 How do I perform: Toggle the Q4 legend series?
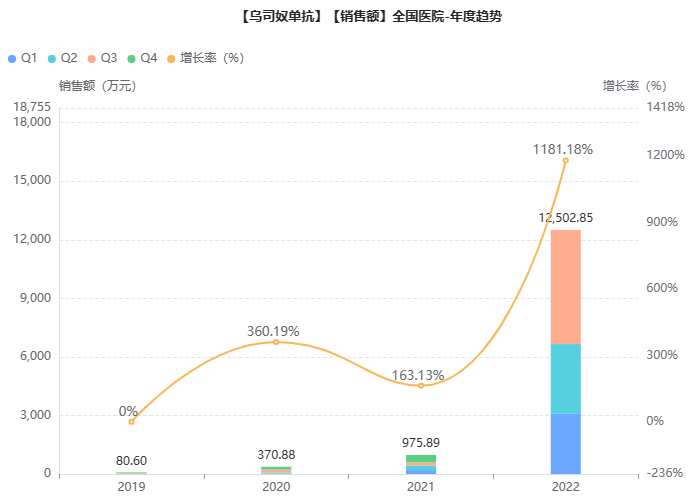point(149,58)
